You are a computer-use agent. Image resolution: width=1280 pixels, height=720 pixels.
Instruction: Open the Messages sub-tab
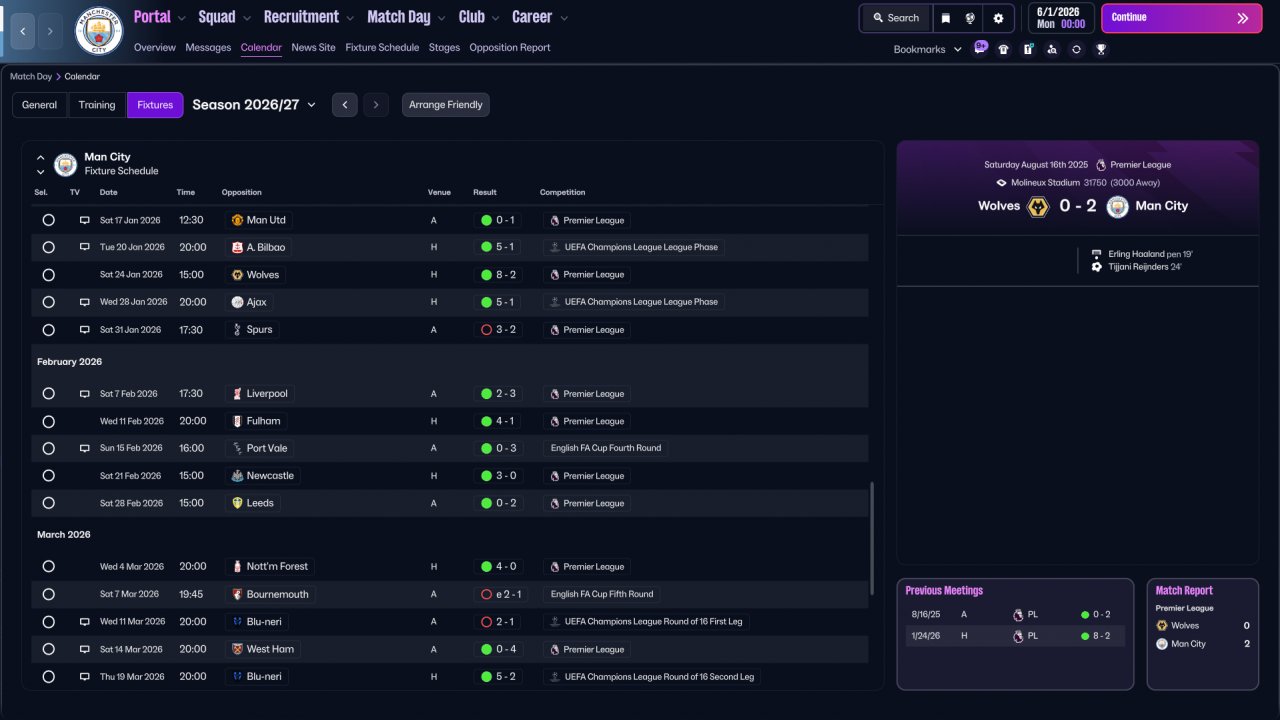208,48
